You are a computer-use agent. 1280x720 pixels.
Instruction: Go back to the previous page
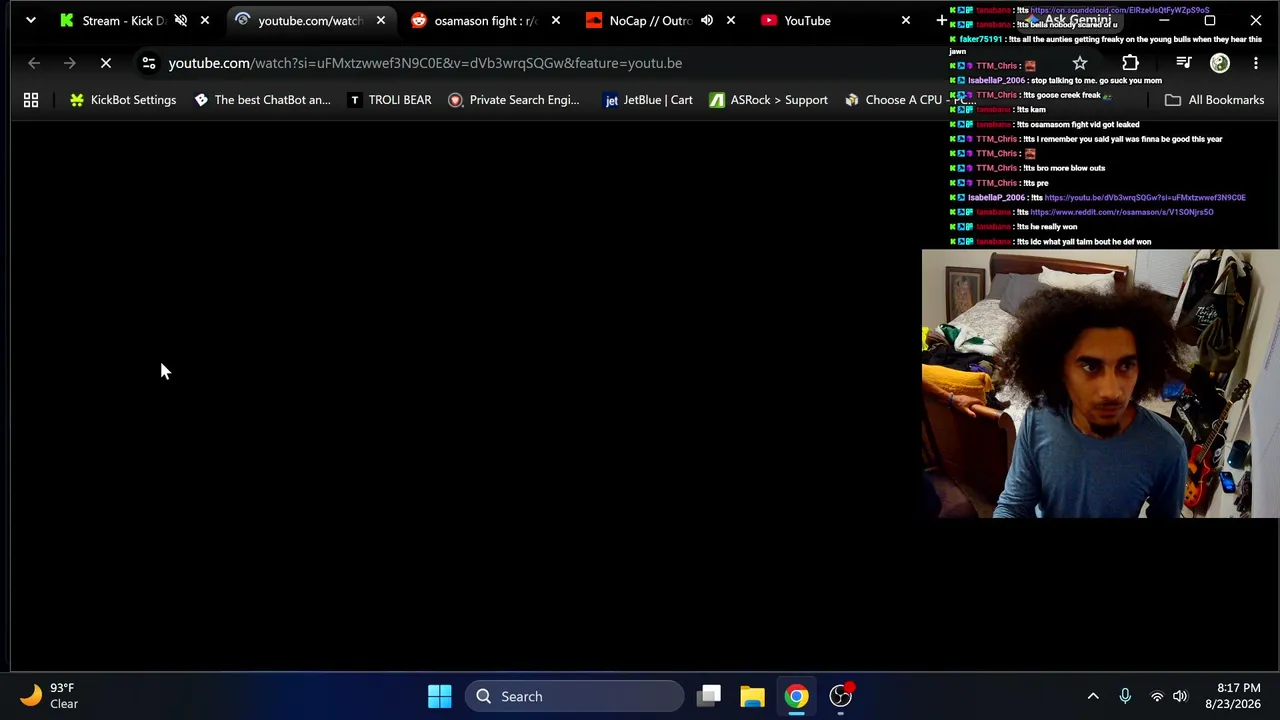[34, 63]
